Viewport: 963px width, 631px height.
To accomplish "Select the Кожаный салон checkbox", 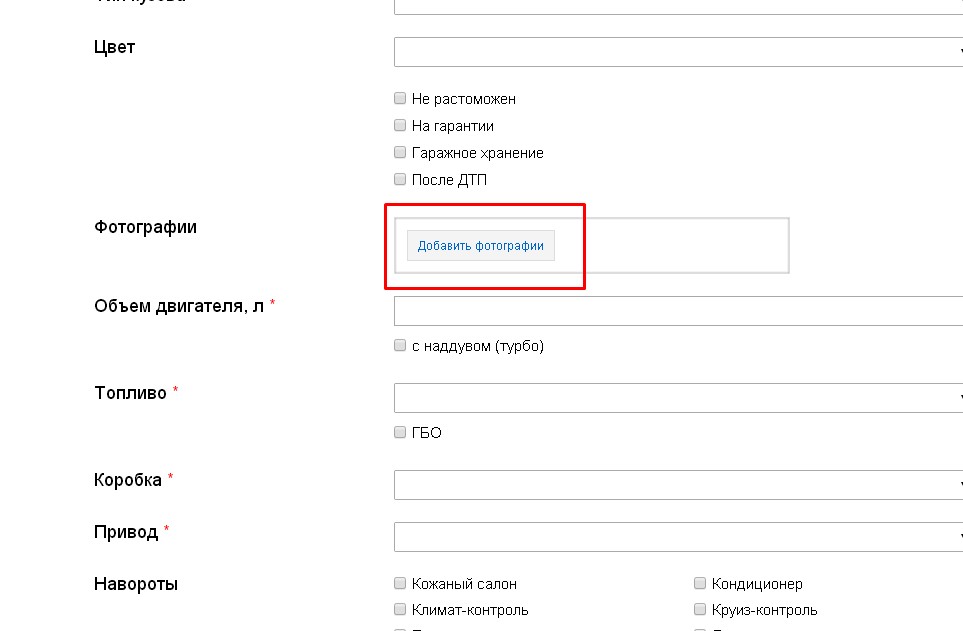I will point(400,584).
